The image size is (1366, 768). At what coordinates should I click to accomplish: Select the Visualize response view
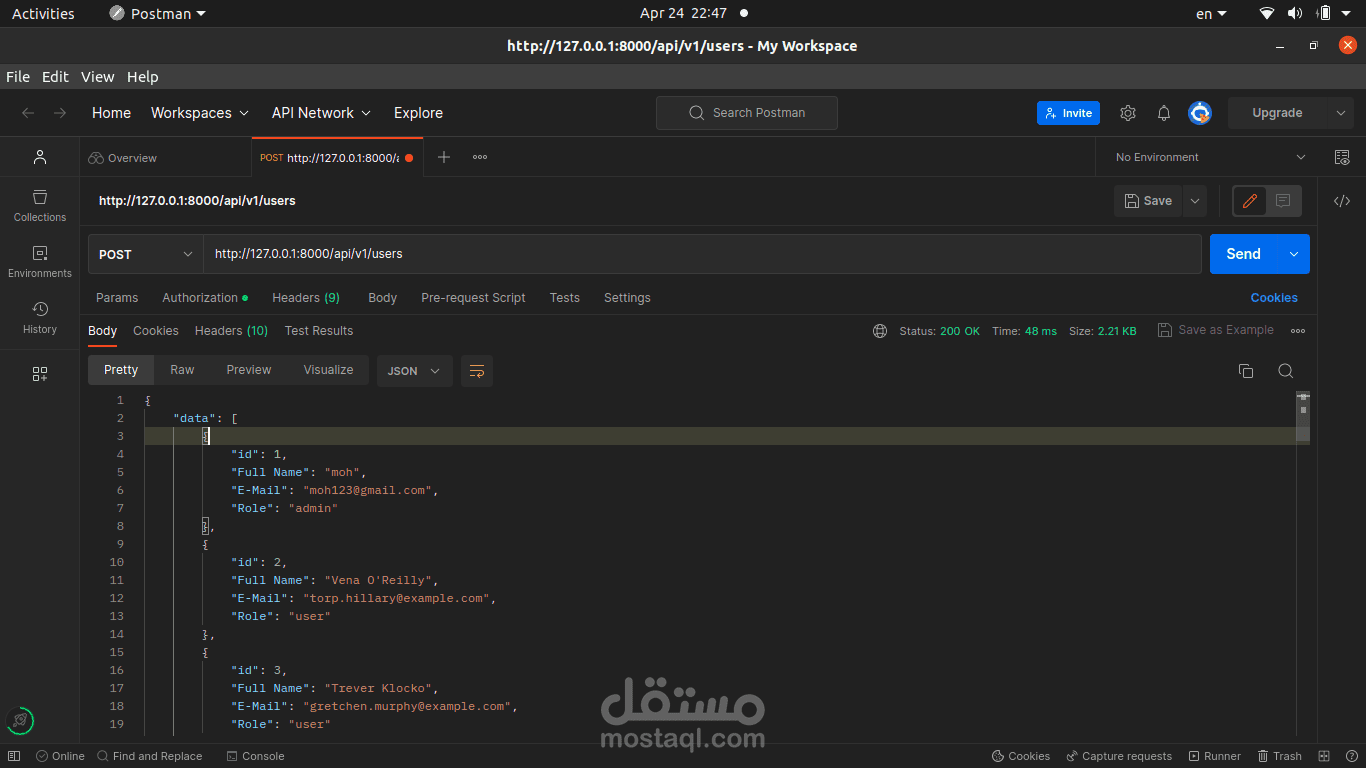tap(328, 370)
